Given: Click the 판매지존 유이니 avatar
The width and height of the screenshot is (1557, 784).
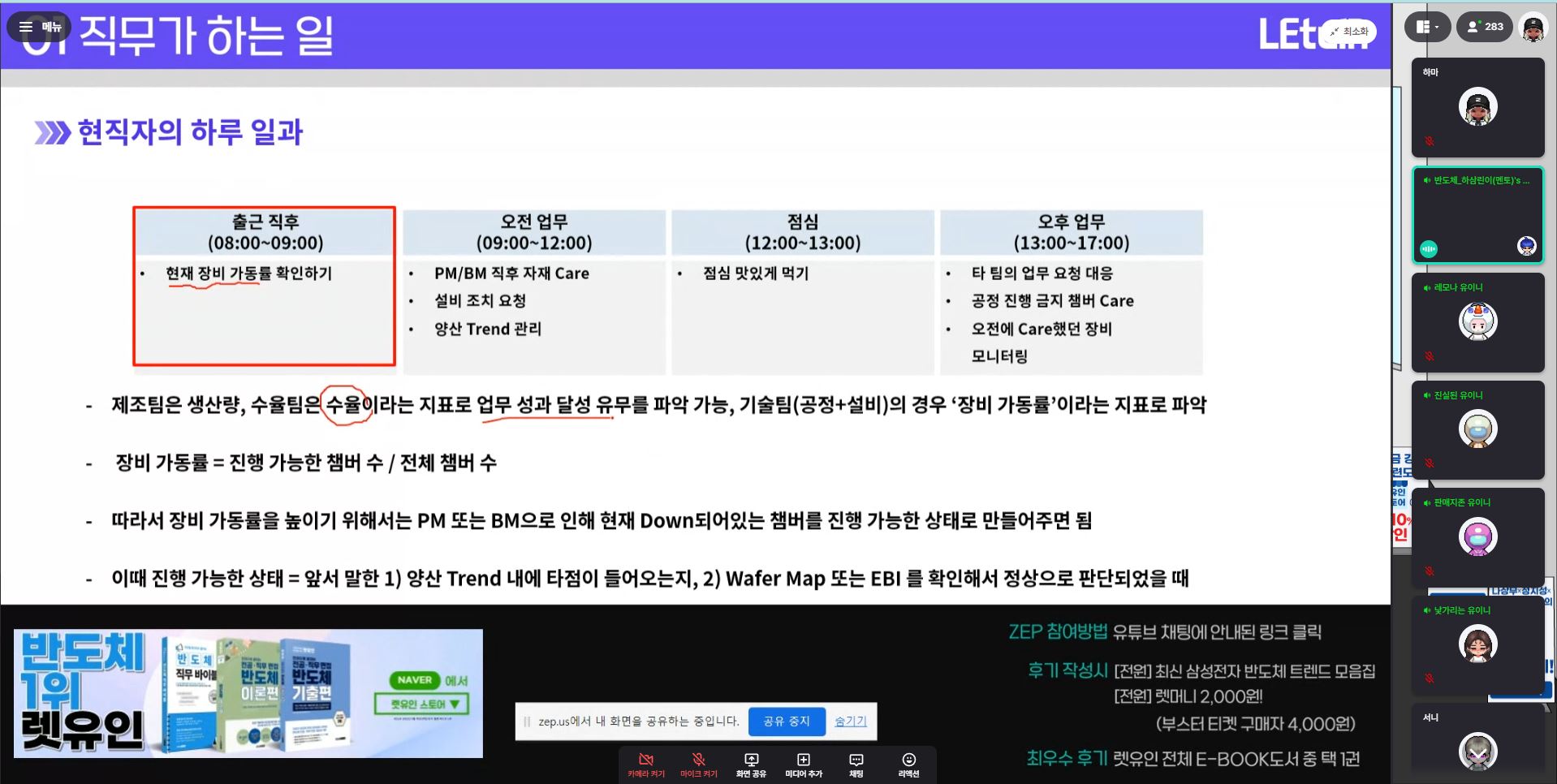Looking at the screenshot, I should [x=1477, y=537].
